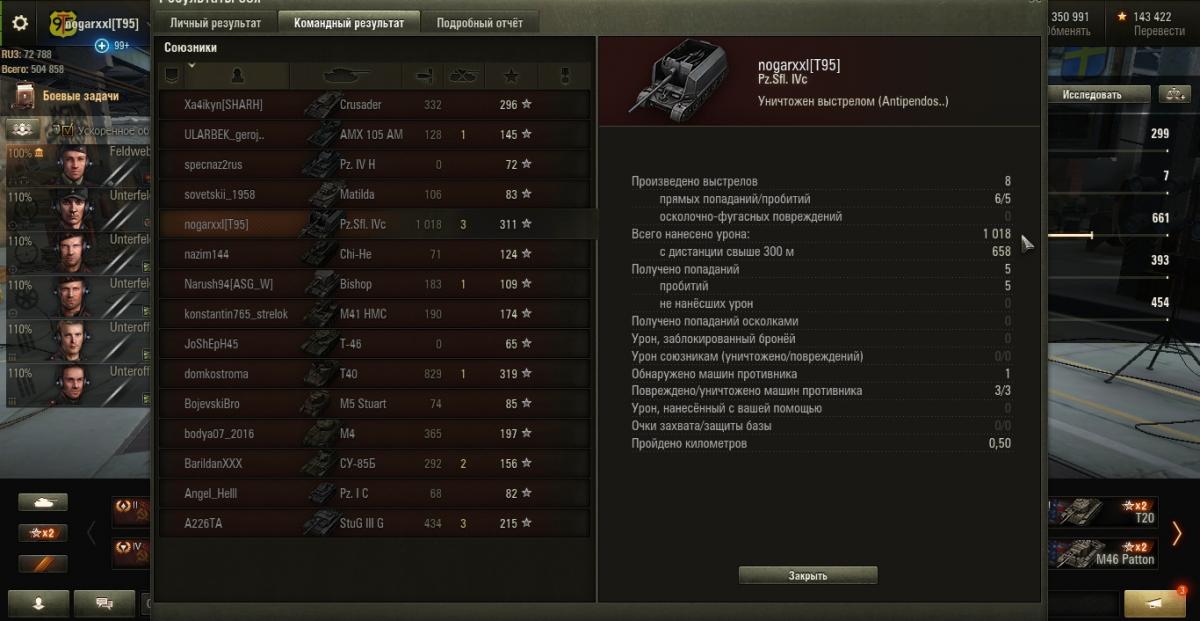Toggle accelerated crew training checkbox
The image size is (1200, 621).
pos(66,130)
